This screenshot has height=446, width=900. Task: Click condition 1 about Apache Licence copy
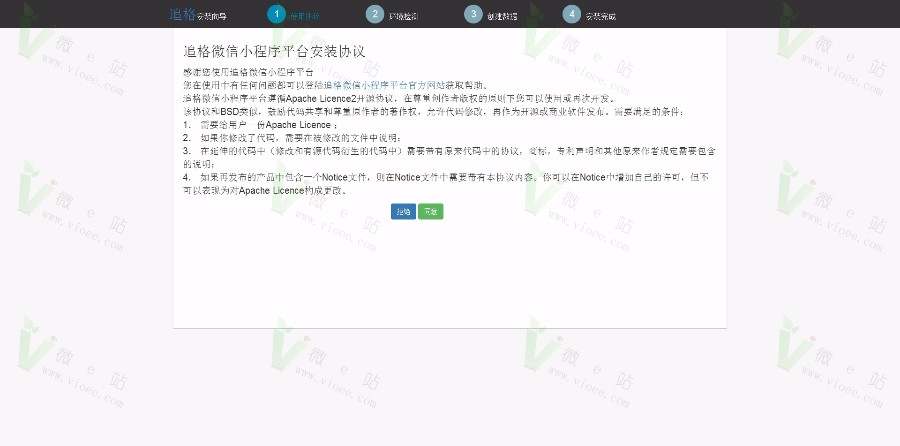coord(261,125)
